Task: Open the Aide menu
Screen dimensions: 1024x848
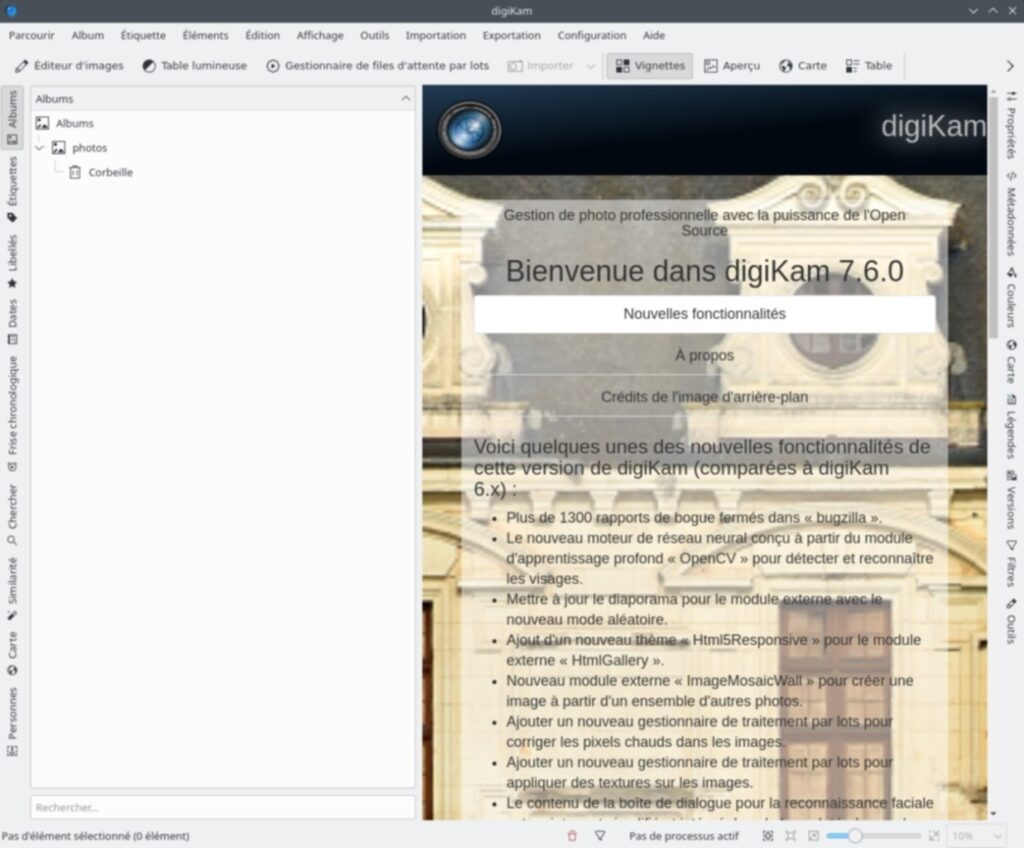Action: tap(654, 35)
